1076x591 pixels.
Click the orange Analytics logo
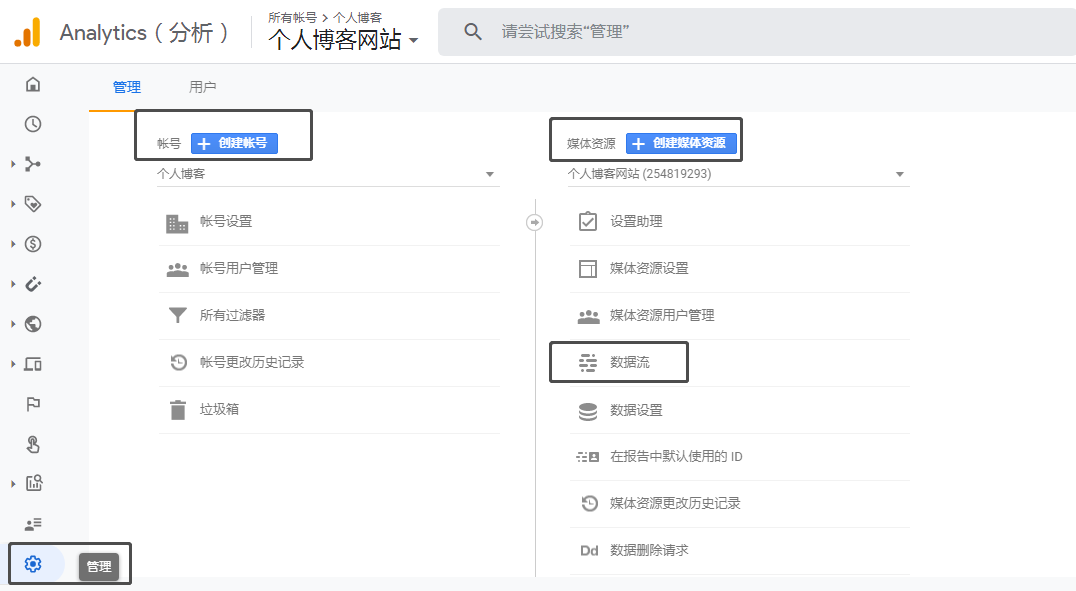[28, 32]
